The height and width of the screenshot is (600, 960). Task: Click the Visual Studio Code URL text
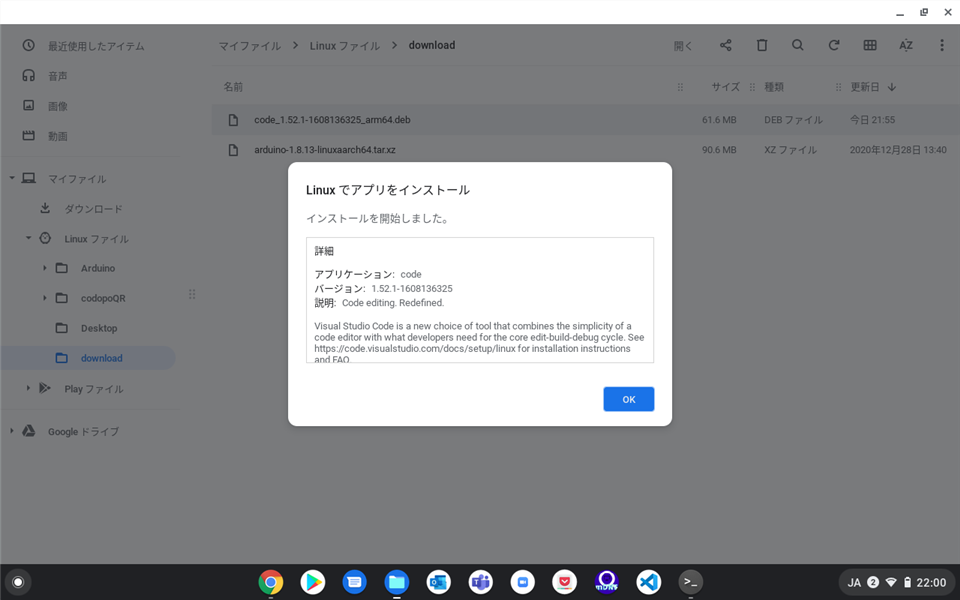click(x=416, y=348)
